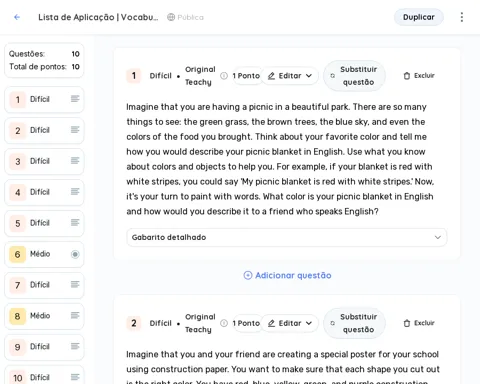Image resolution: width=480 pixels, height=384 pixels.
Task: Select question 4 Difícil in the sidebar
Action: (44, 192)
